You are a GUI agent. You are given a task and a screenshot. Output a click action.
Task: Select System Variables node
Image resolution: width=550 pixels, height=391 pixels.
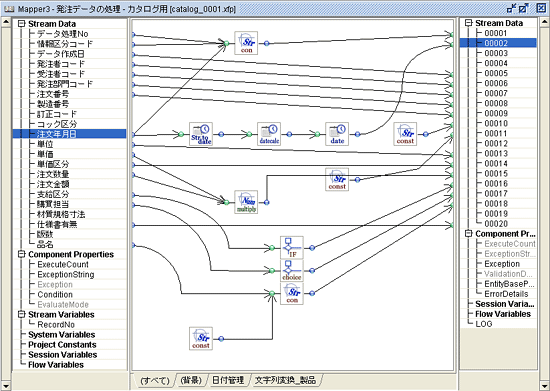point(61,335)
